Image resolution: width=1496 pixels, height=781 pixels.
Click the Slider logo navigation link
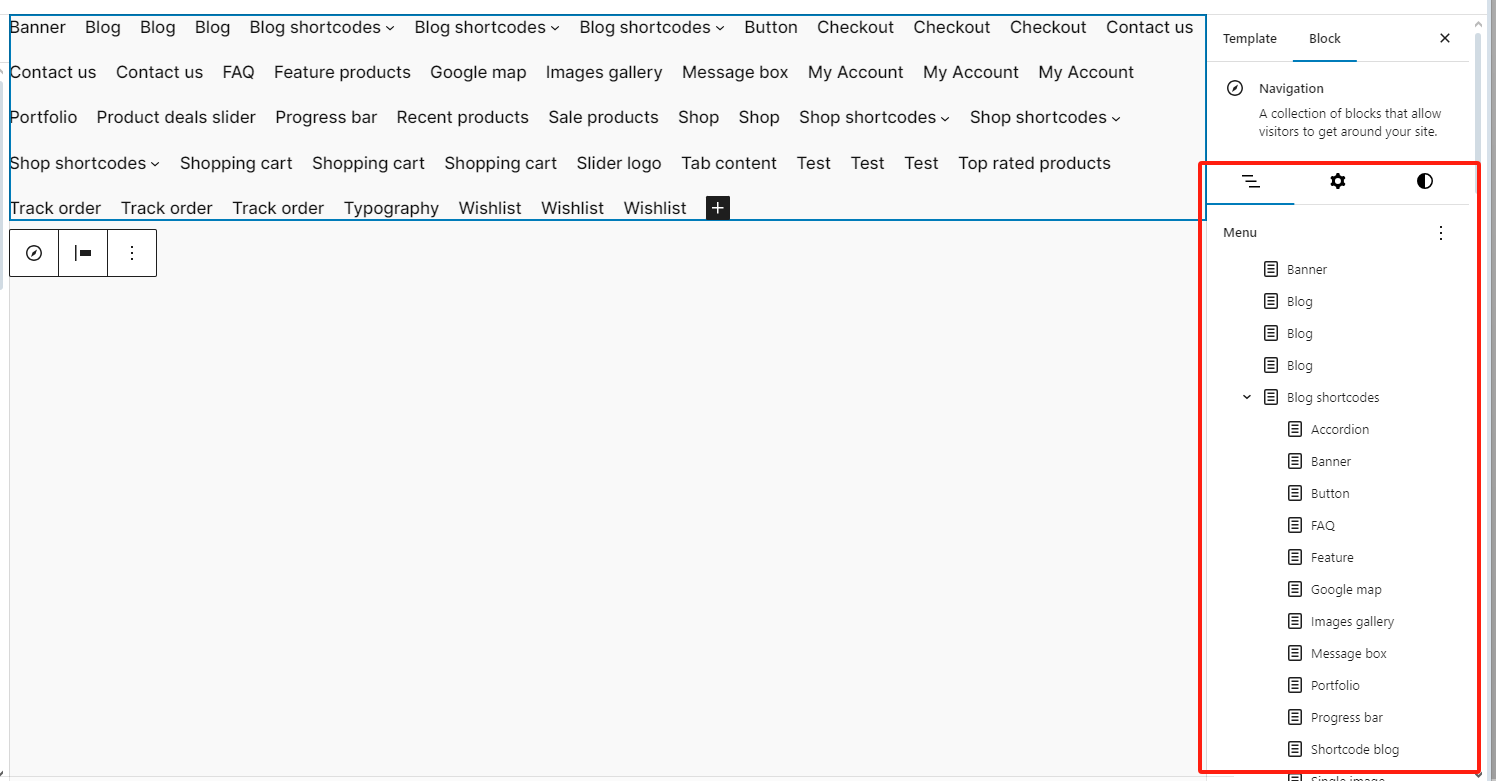(x=618, y=163)
